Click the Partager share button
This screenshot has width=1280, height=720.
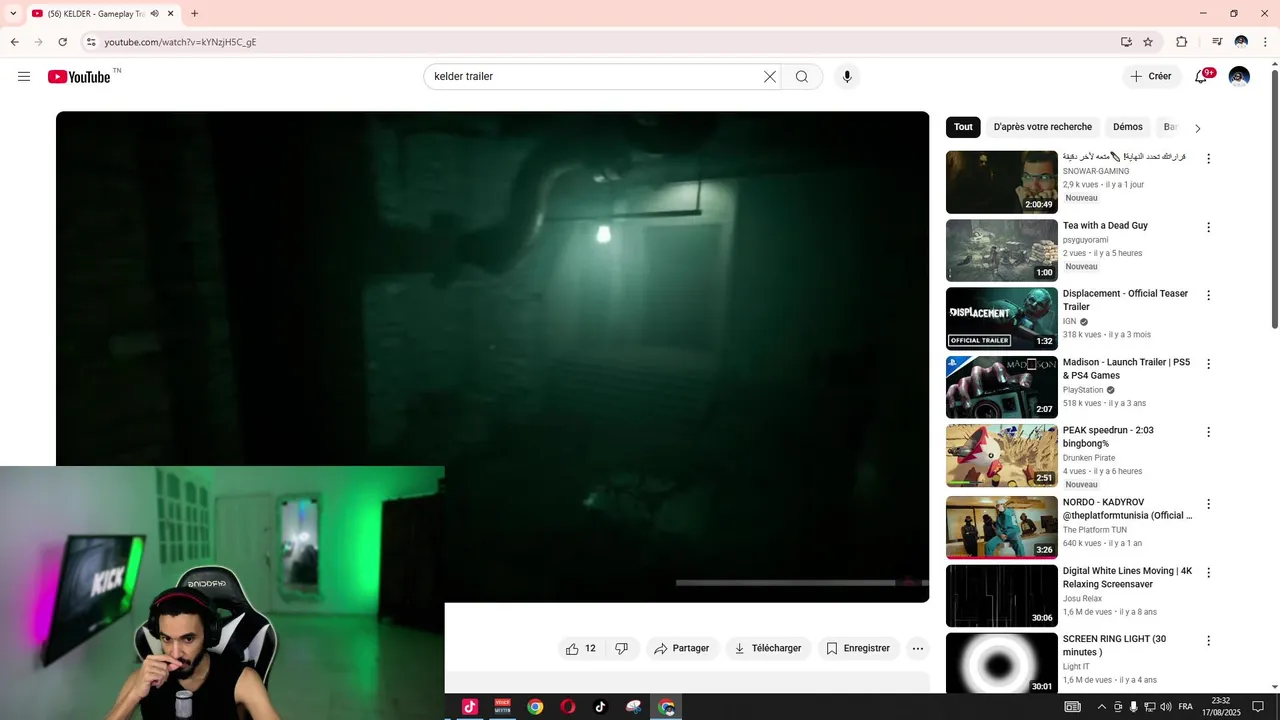click(x=682, y=649)
